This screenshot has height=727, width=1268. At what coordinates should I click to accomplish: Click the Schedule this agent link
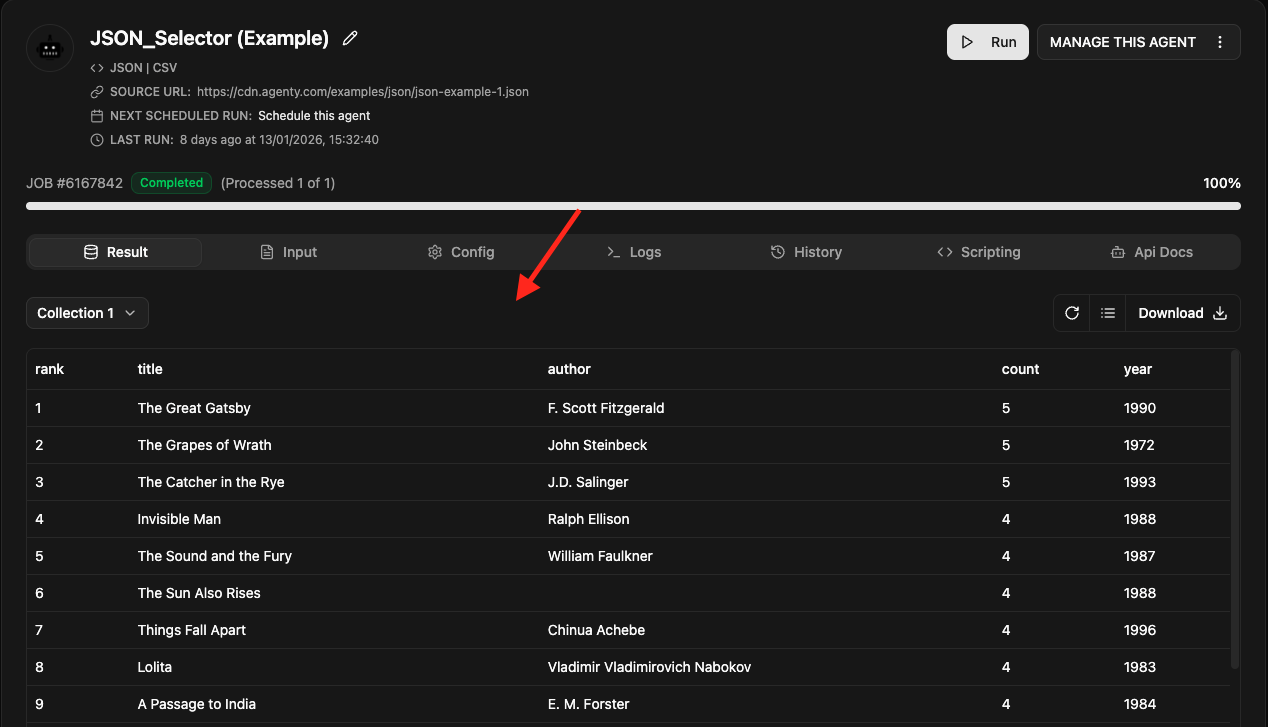tap(314, 116)
